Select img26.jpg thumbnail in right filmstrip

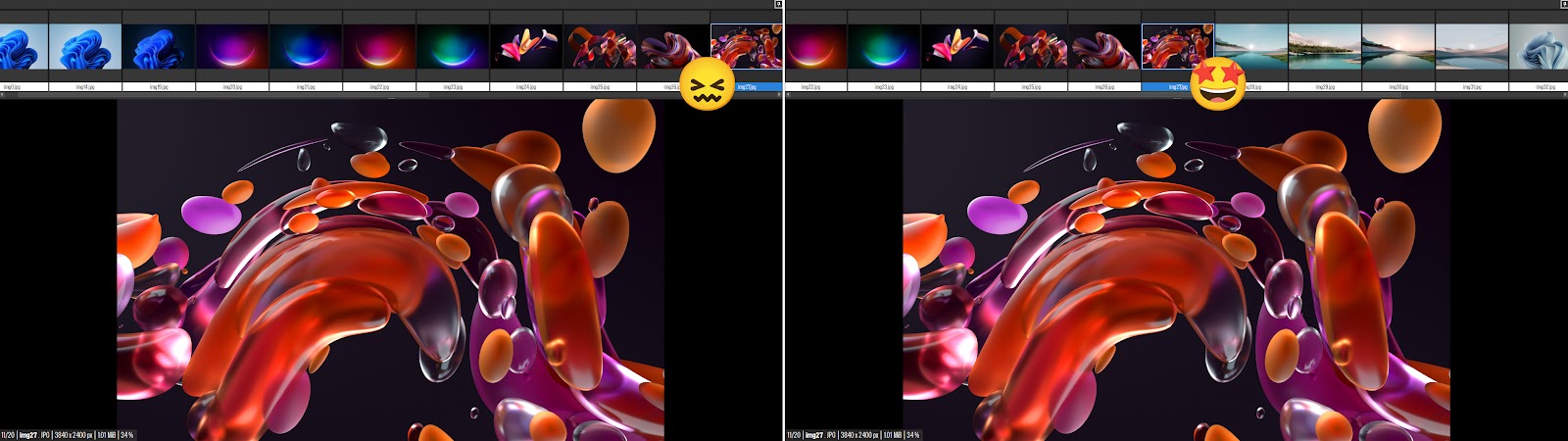pyautogui.click(x=1104, y=46)
